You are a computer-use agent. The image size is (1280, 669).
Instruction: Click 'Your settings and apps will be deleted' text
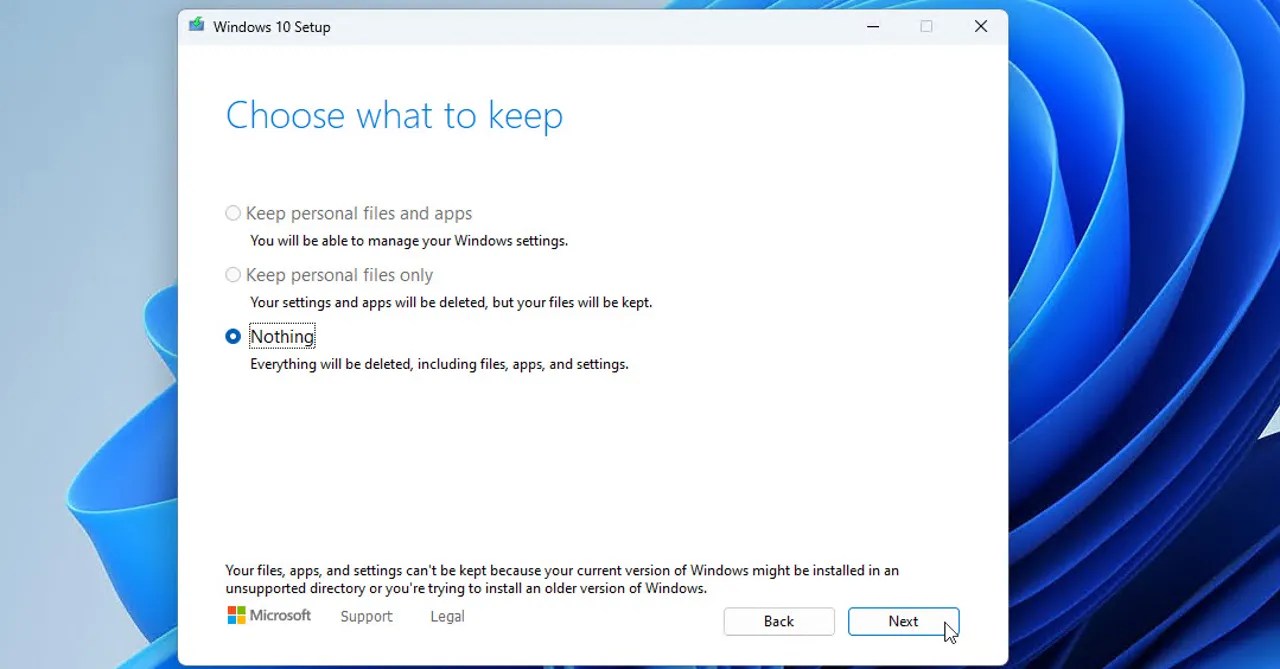coord(451,302)
